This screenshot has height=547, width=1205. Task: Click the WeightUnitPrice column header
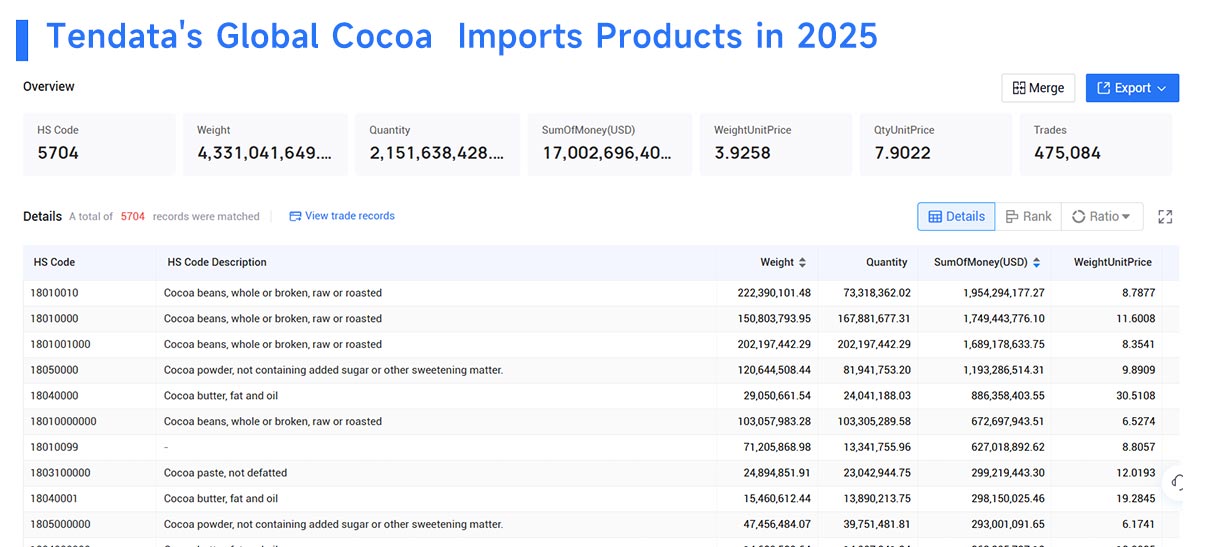[1112, 262]
